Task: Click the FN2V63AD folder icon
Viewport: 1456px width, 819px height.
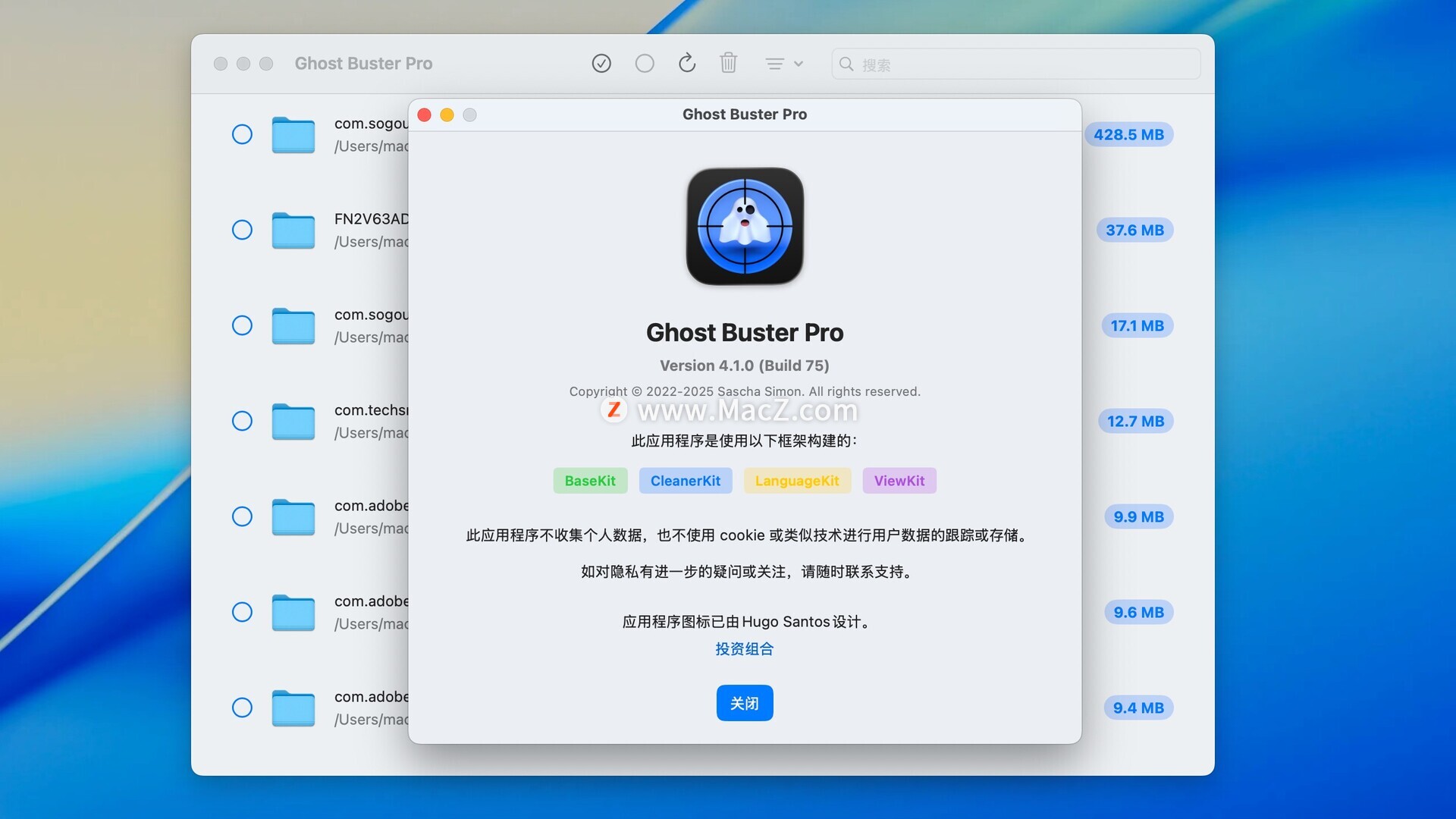Action: point(293,231)
